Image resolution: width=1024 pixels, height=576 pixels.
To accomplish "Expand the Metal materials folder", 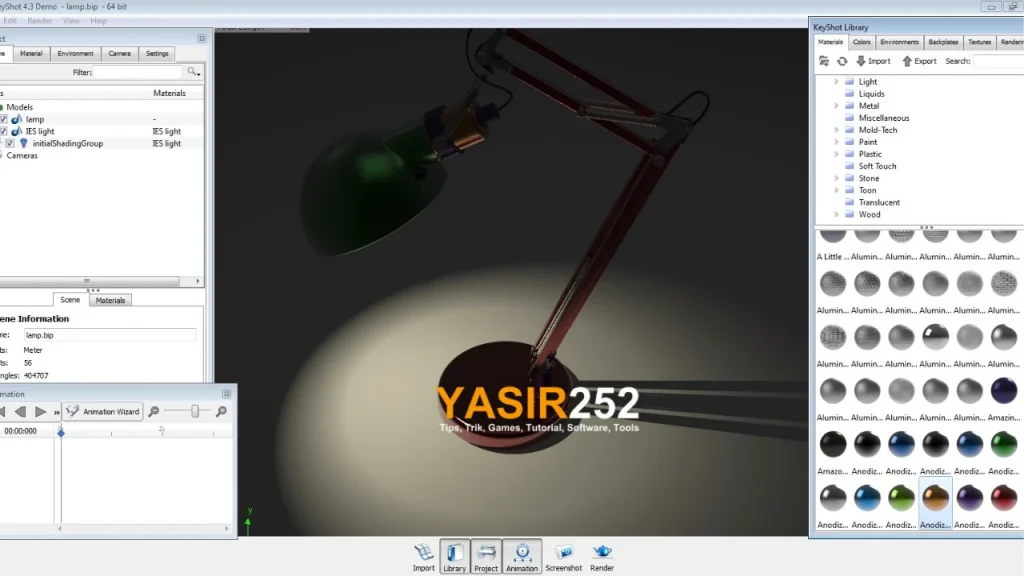I will pyautogui.click(x=836, y=106).
